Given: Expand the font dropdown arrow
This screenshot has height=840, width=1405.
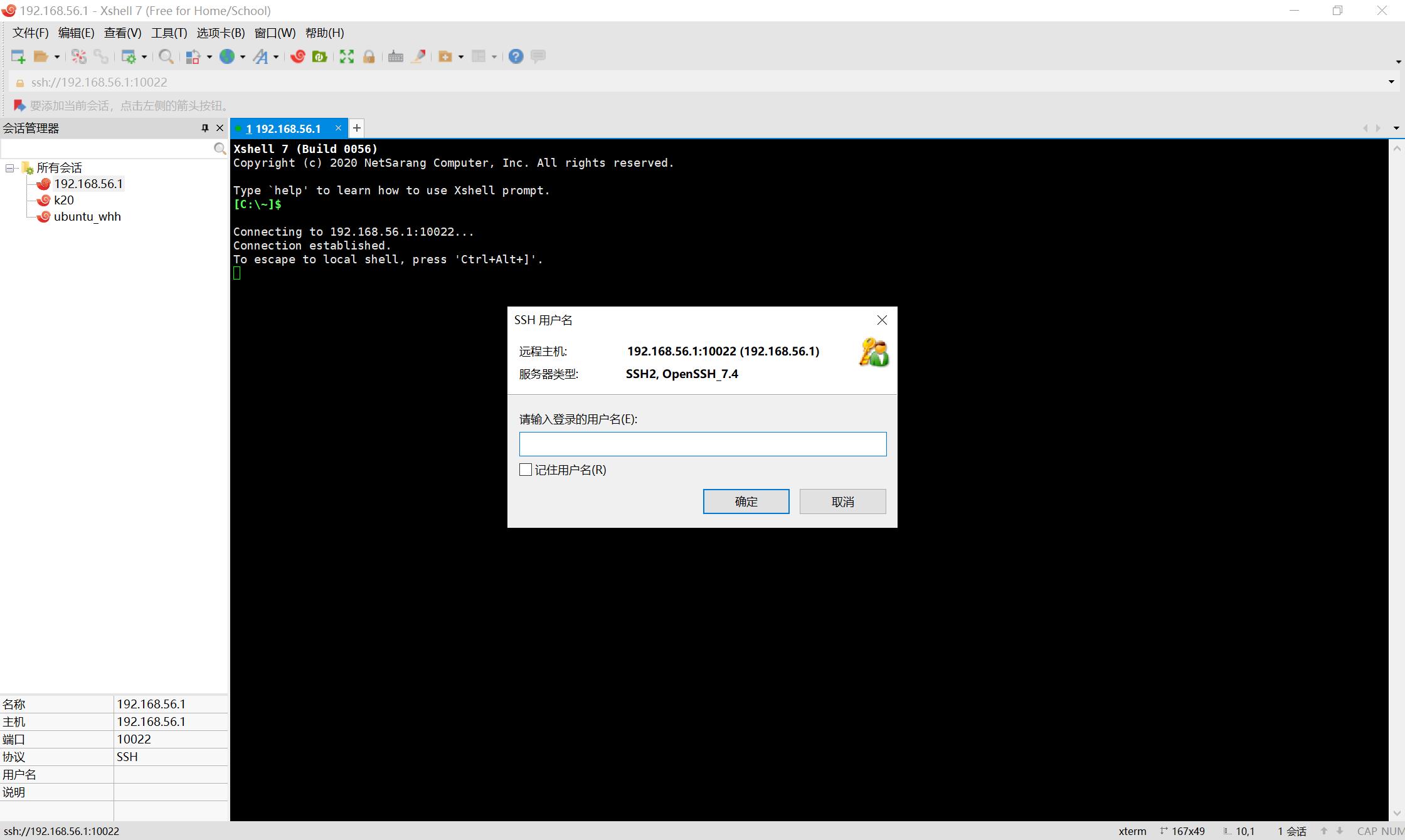Looking at the screenshot, I should tap(276, 57).
